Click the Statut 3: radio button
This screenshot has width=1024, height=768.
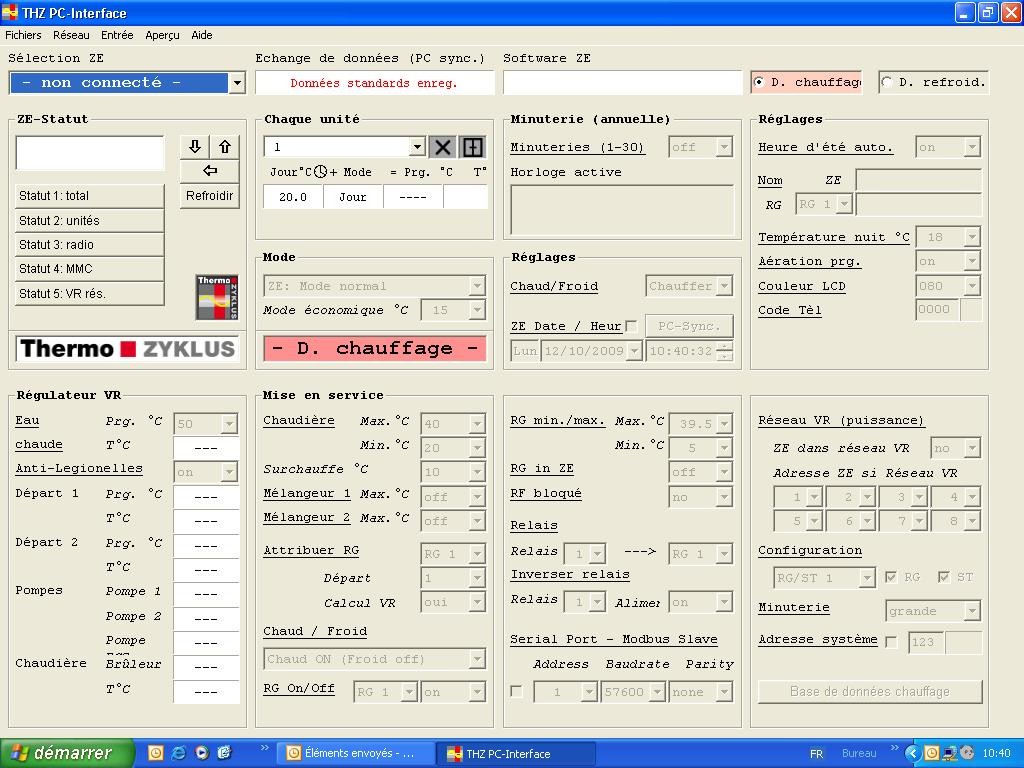[x=89, y=244]
